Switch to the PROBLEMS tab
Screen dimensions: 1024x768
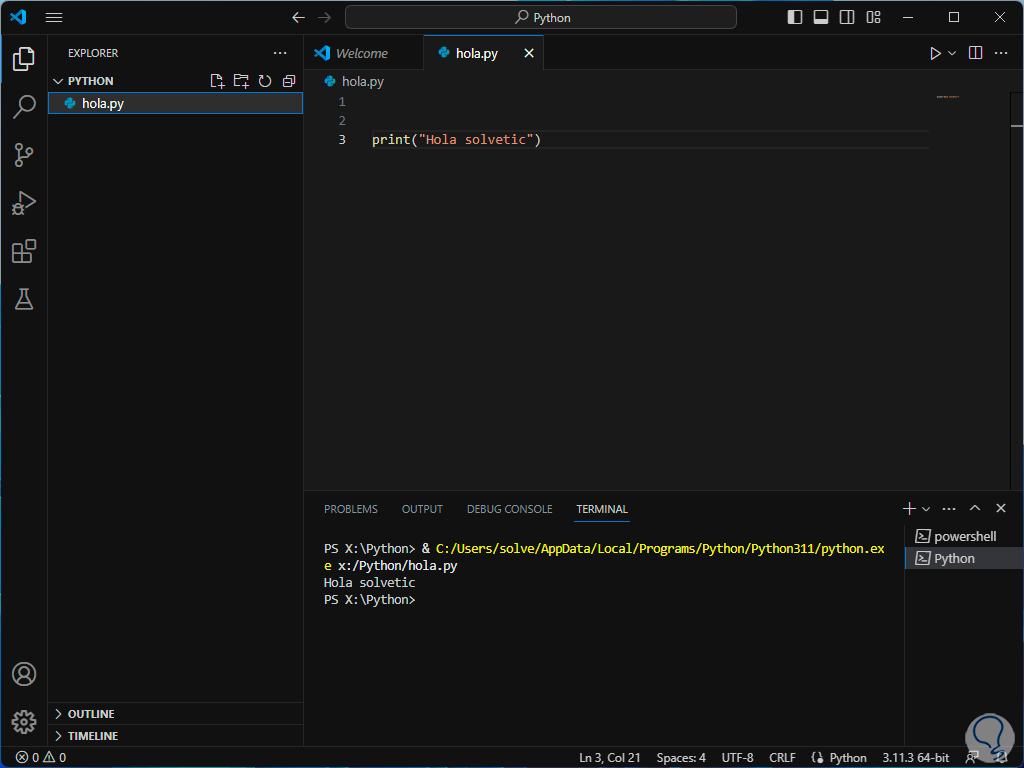[351, 509]
